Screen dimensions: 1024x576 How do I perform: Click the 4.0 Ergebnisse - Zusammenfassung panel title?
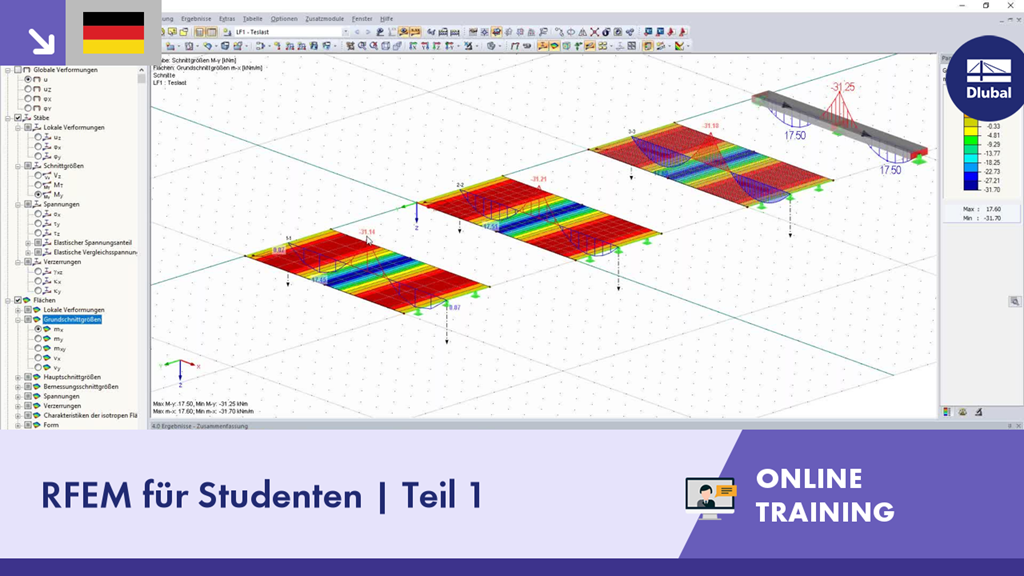pos(200,426)
